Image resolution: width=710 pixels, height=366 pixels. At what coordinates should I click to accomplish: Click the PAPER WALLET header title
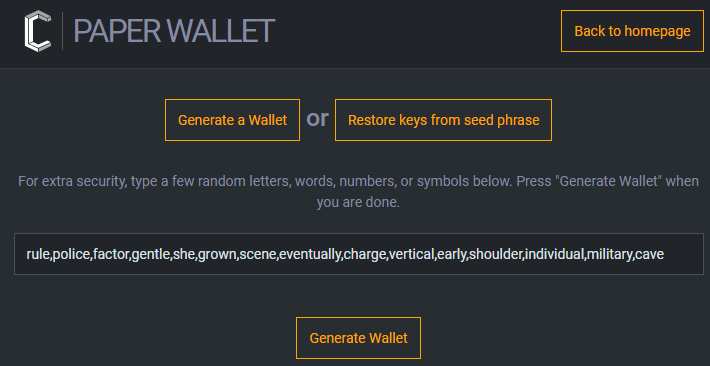[174, 31]
